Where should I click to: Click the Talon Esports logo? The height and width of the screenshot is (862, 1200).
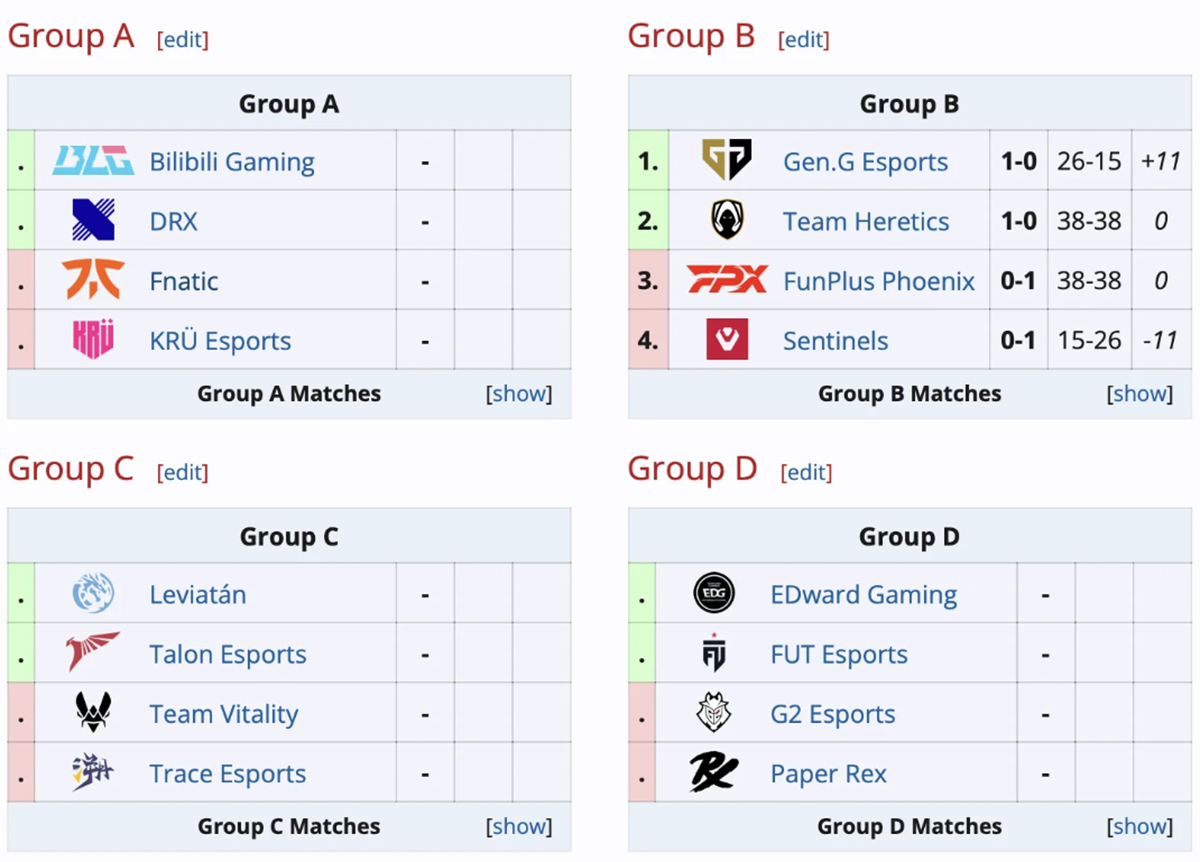click(x=93, y=653)
